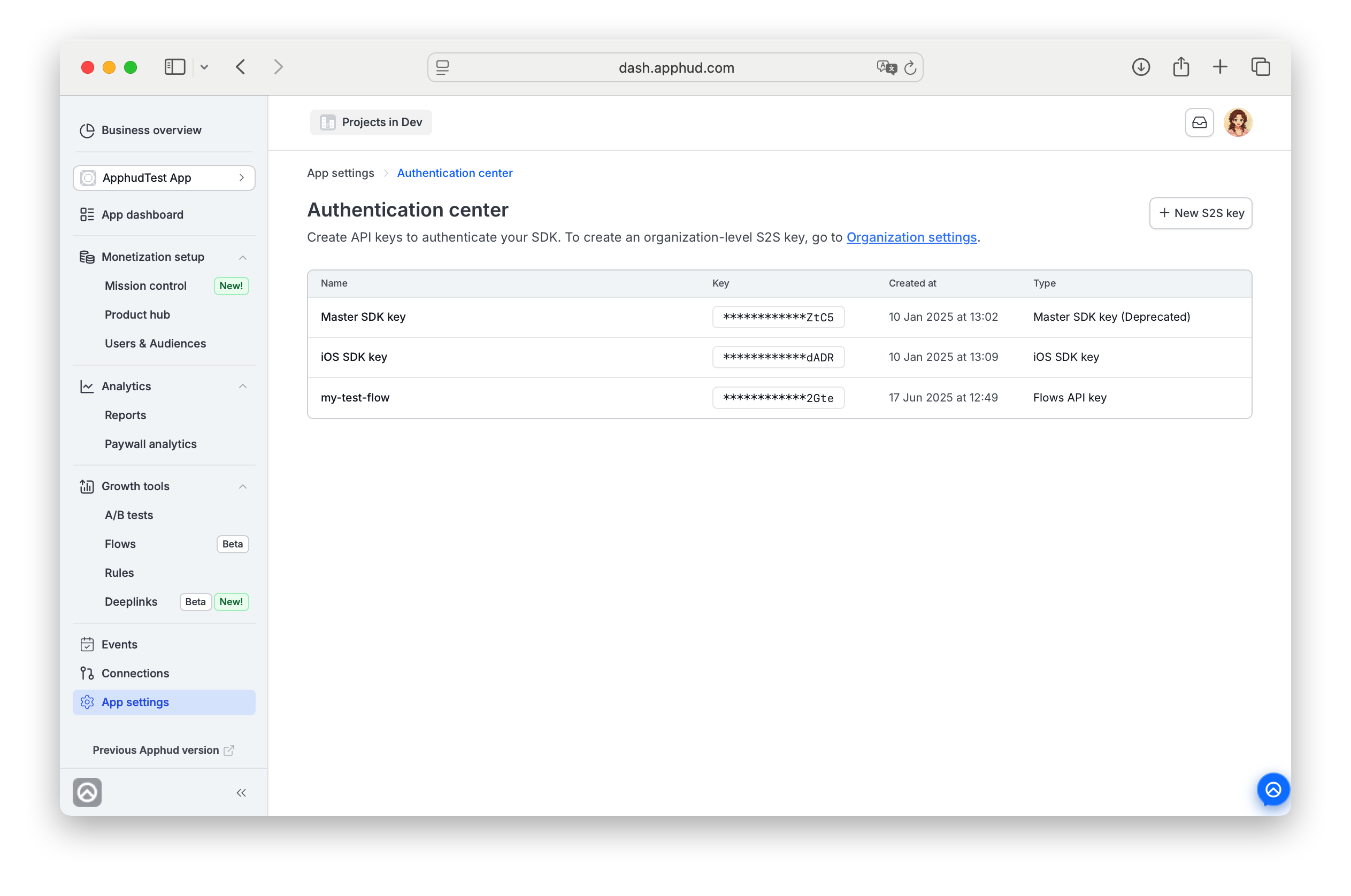The image size is (1351, 896).
Task: Open the inbox notifications icon
Action: click(x=1199, y=123)
